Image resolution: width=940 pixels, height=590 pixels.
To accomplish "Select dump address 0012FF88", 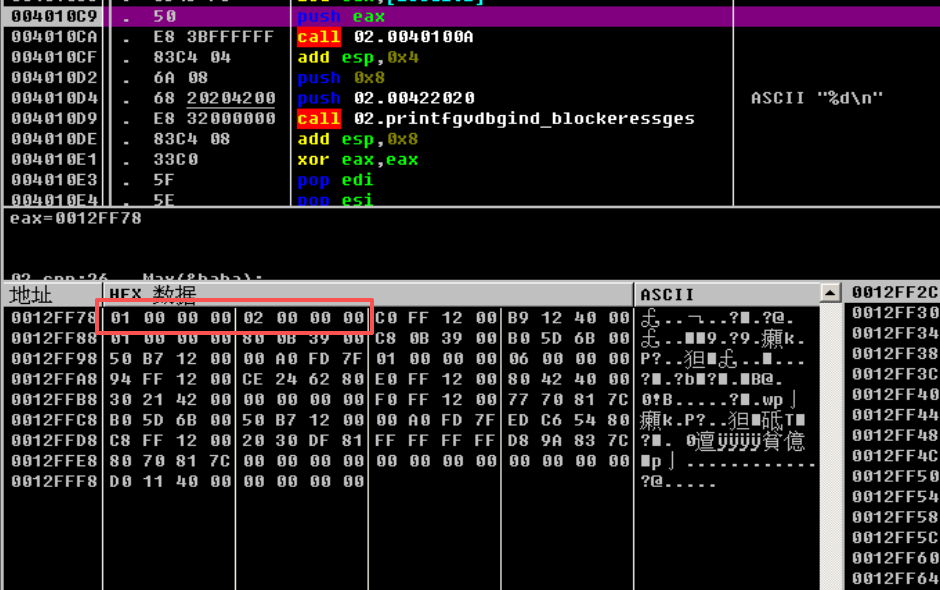I will pyautogui.click(x=54, y=338).
